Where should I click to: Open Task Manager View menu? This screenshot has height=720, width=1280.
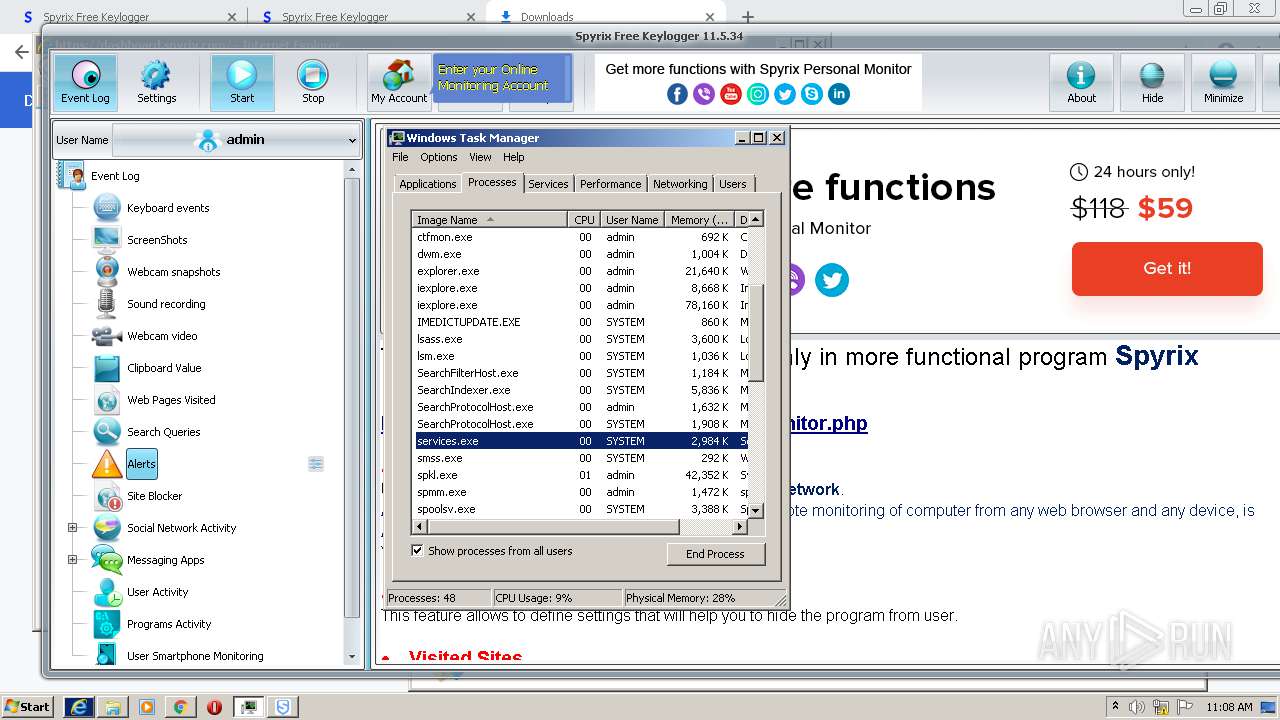pos(480,157)
